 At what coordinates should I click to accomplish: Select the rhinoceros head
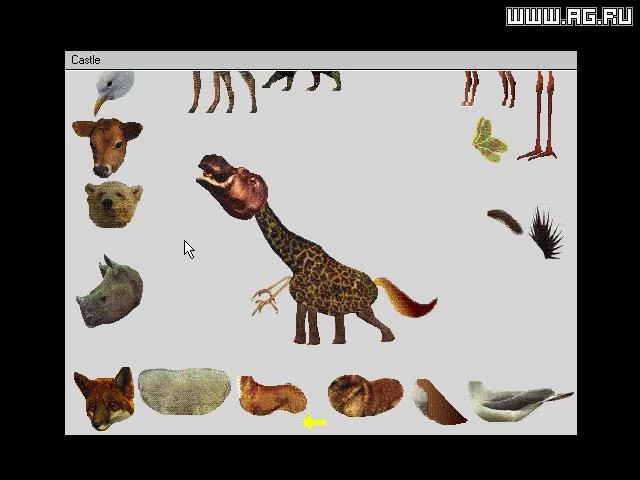109,291
